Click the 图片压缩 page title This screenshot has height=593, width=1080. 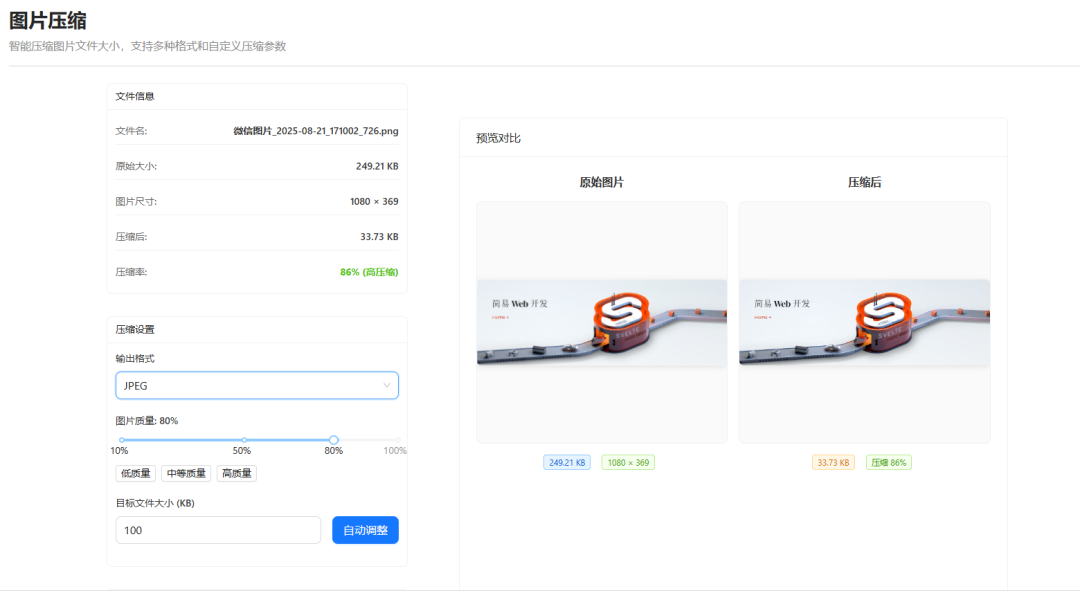pos(48,21)
